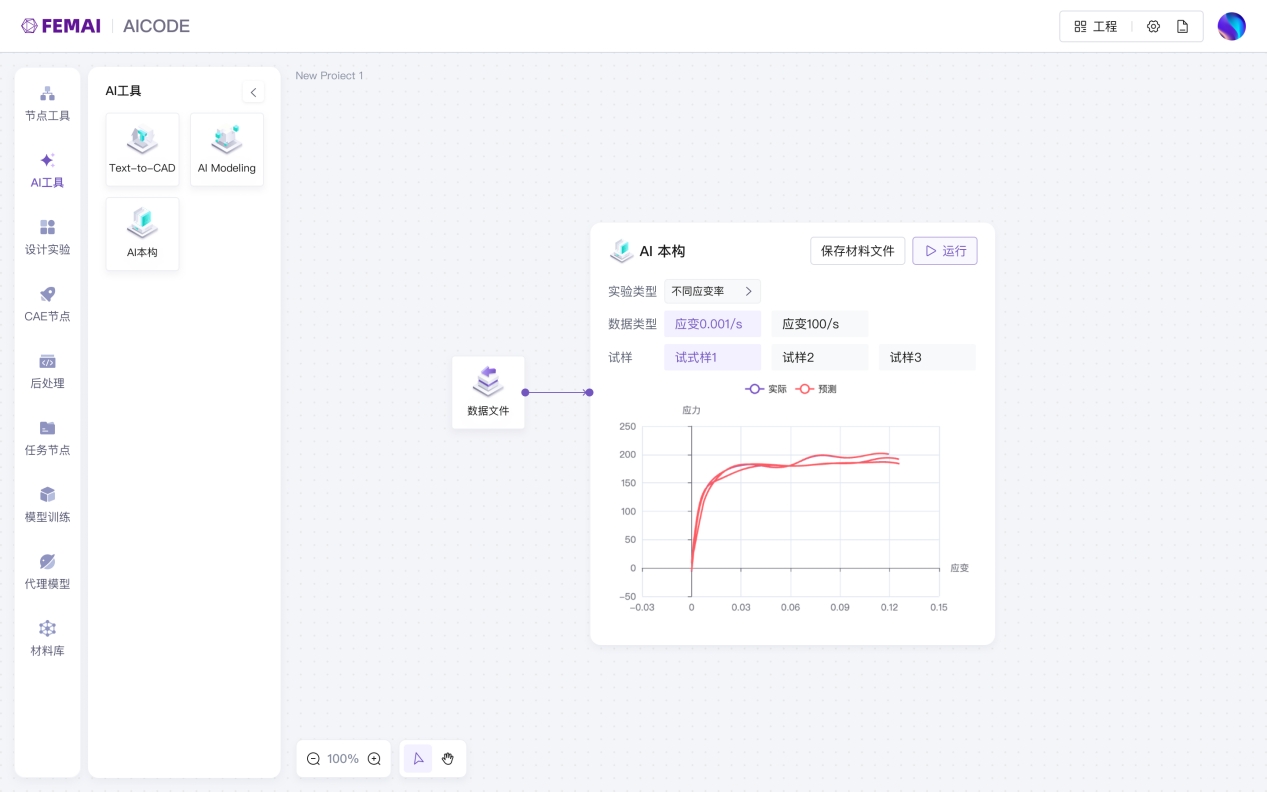Select the AI Modeling tool card
1267x792 pixels.
(227, 149)
